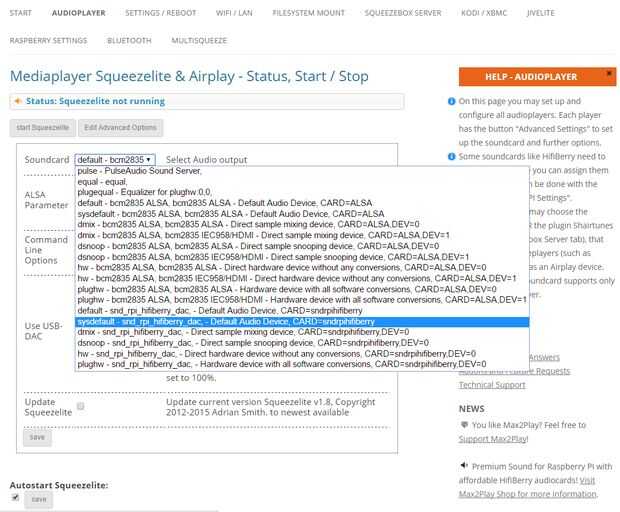Viewport: 620px width, 512px height.
Task: Open SQUEEZEBOX SERVER tab
Action: point(403,13)
